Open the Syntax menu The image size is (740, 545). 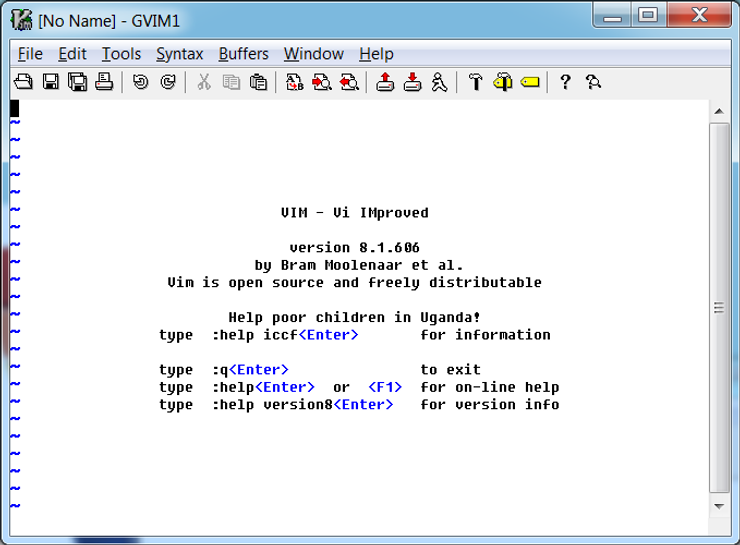click(179, 54)
